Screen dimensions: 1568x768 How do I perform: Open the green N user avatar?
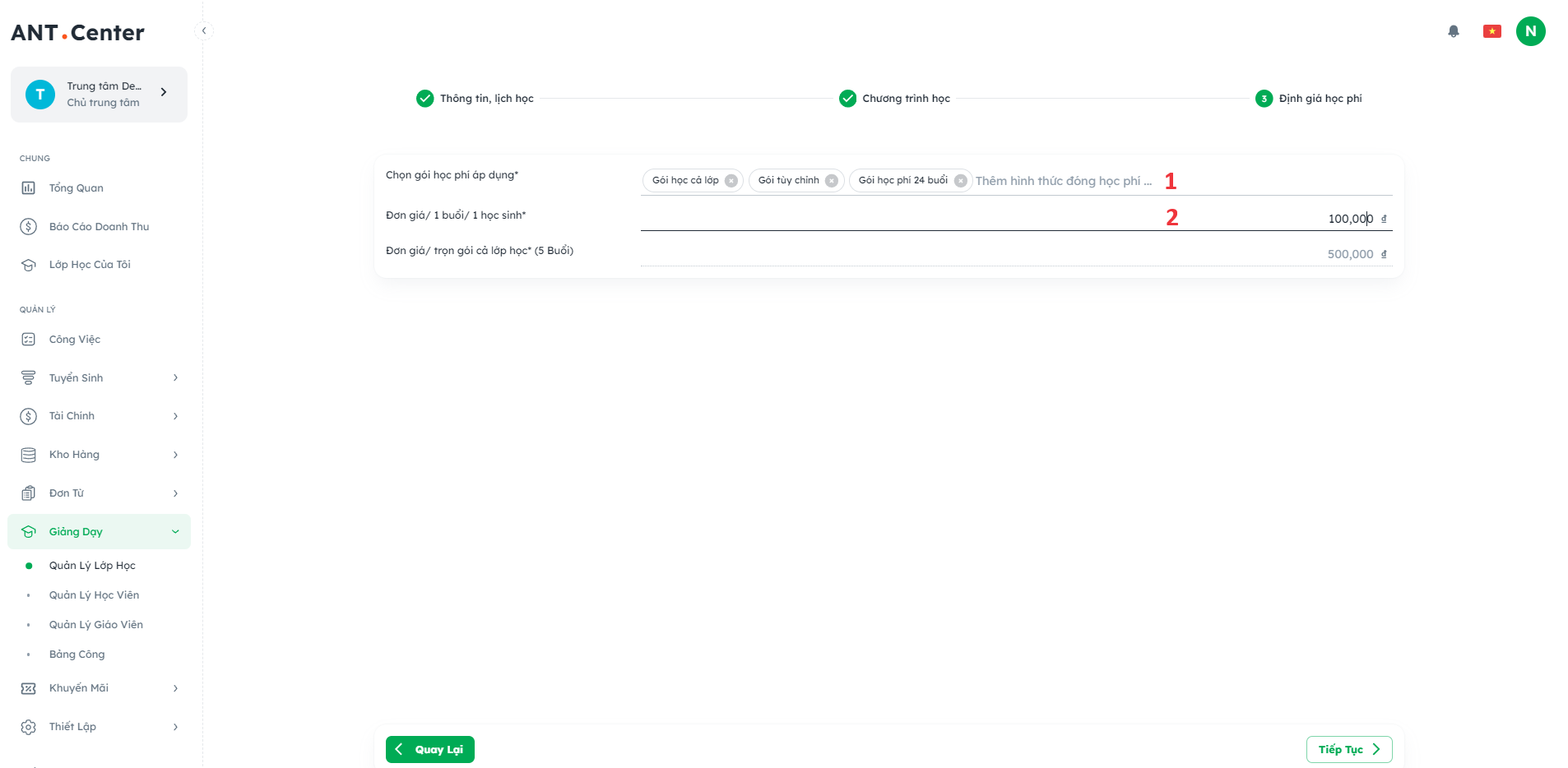1530,31
